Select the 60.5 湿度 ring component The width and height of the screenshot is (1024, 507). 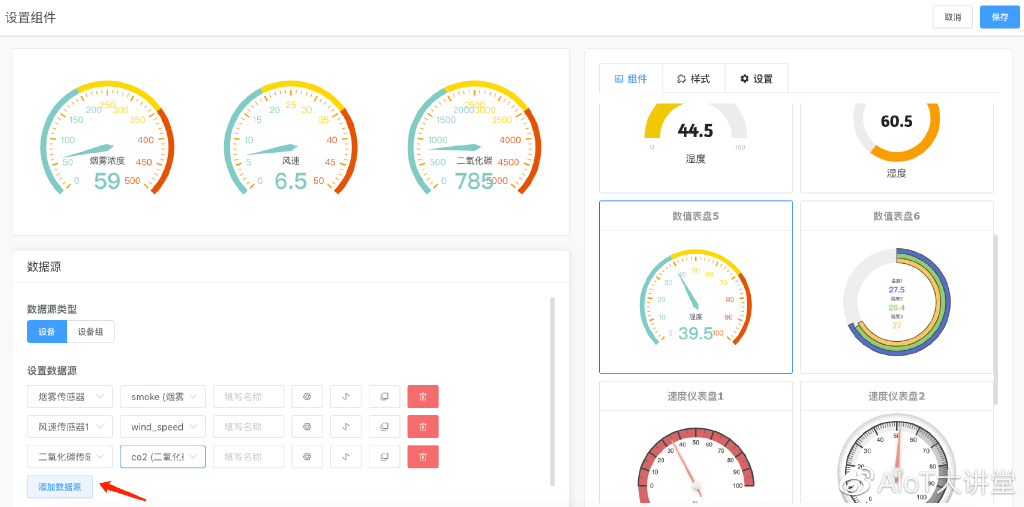(897, 147)
